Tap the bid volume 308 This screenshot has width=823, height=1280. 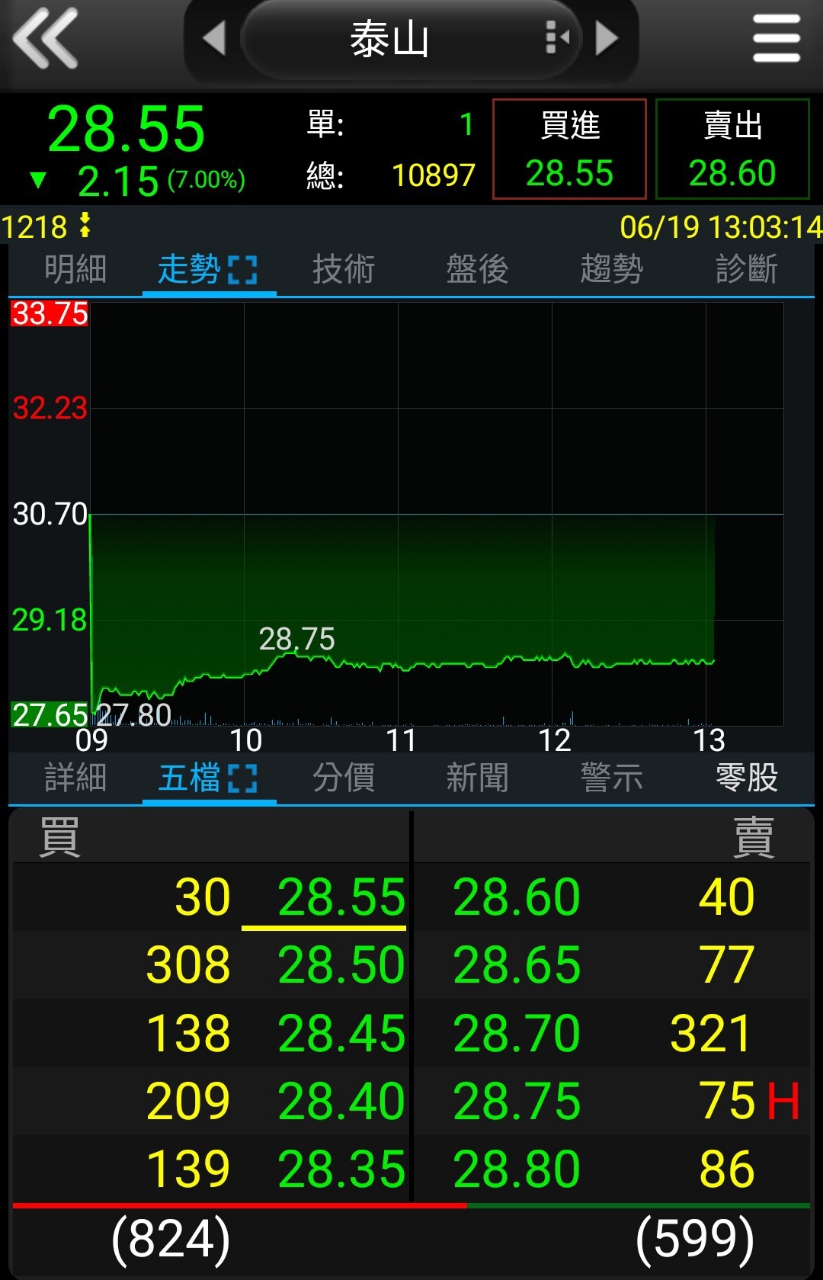pos(188,966)
